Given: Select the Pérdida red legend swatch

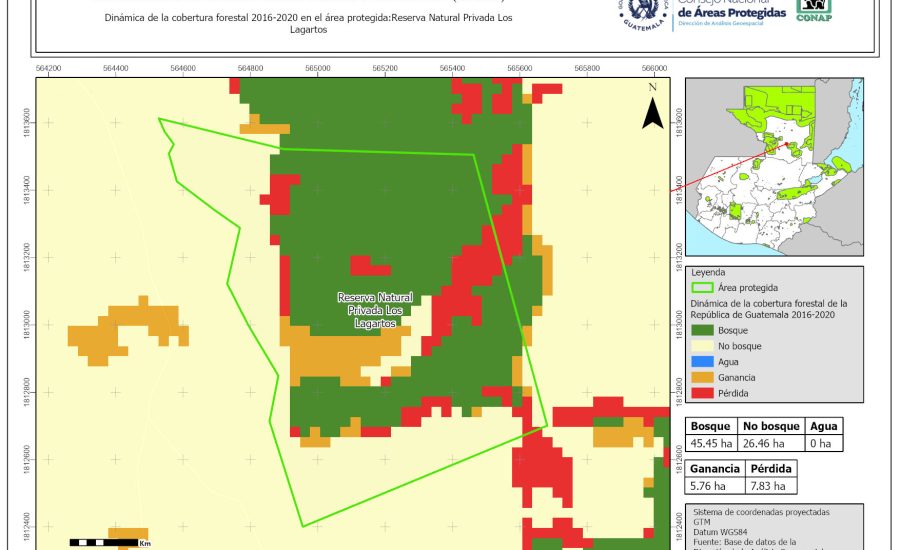Looking at the screenshot, I should click(x=702, y=393).
